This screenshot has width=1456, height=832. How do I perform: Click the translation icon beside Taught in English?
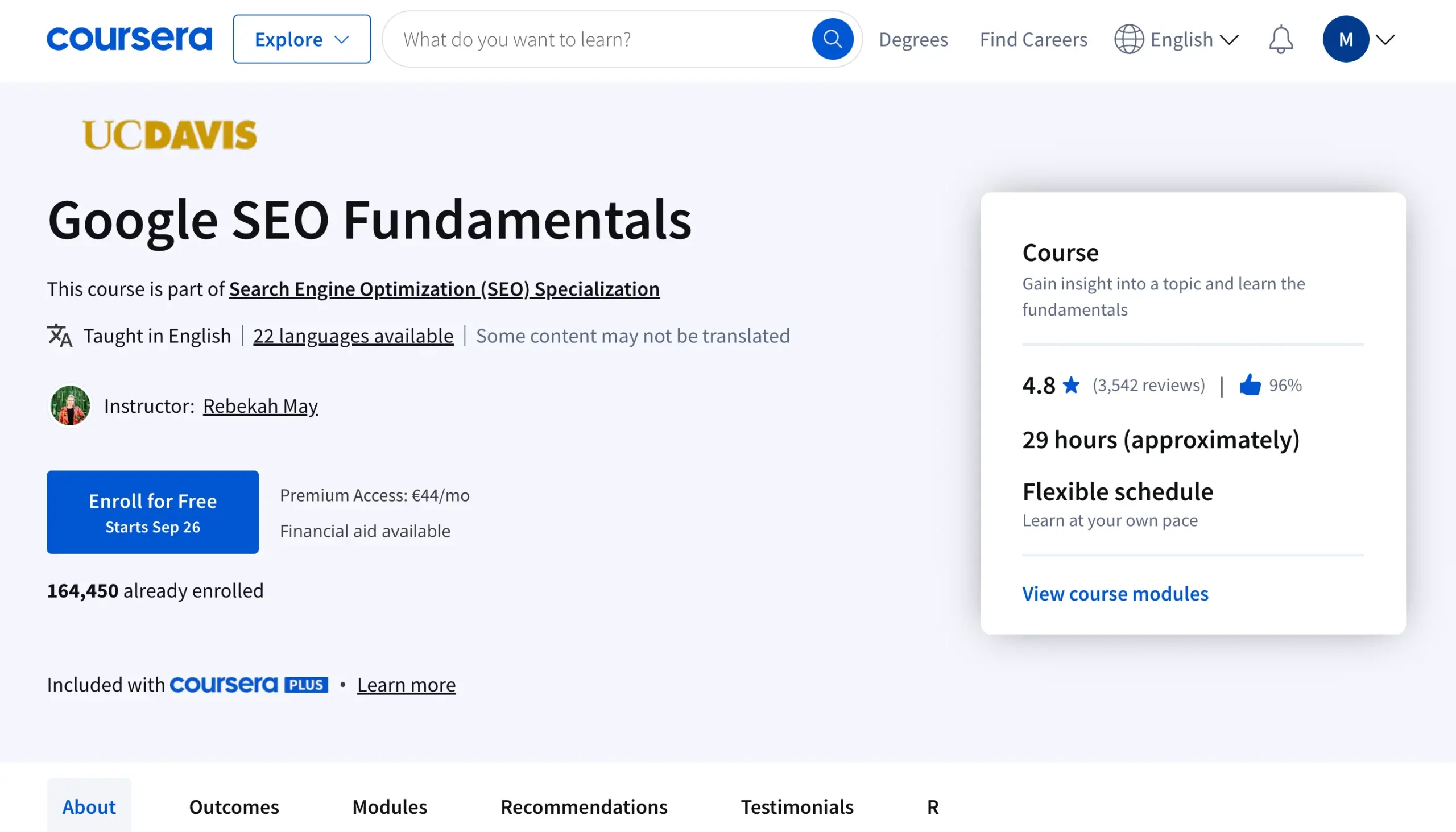coord(59,336)
